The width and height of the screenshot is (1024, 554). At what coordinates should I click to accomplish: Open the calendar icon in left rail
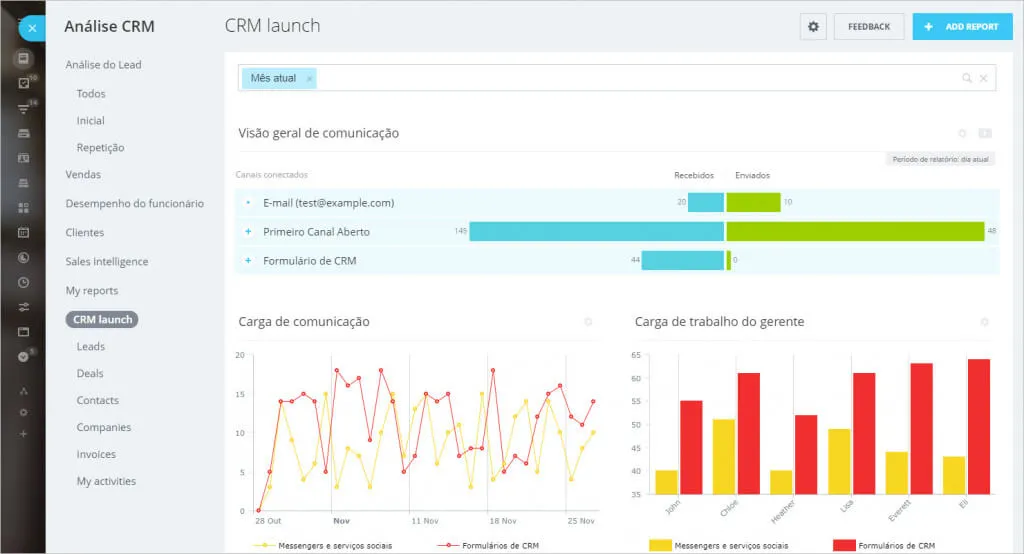(x=23, y=232)
